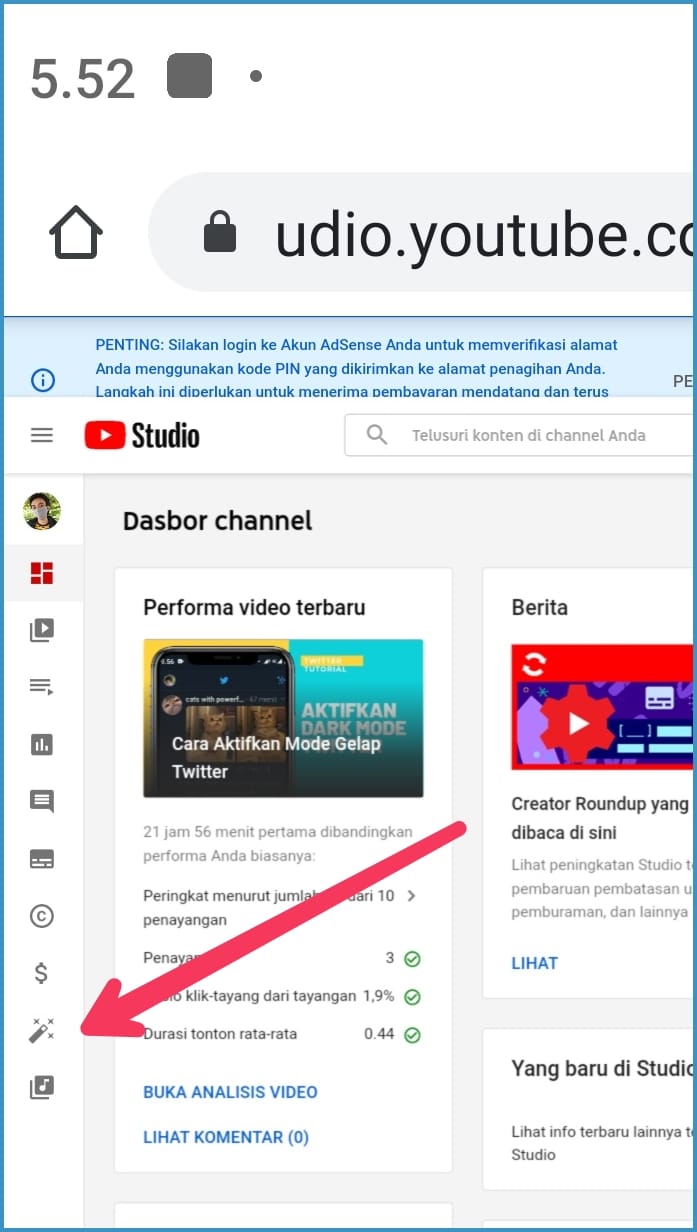Viewport: 697px width, 1232px height.
Task: Click the Durasi tonton rata-rata row
Action: (x=282, y=1034)
